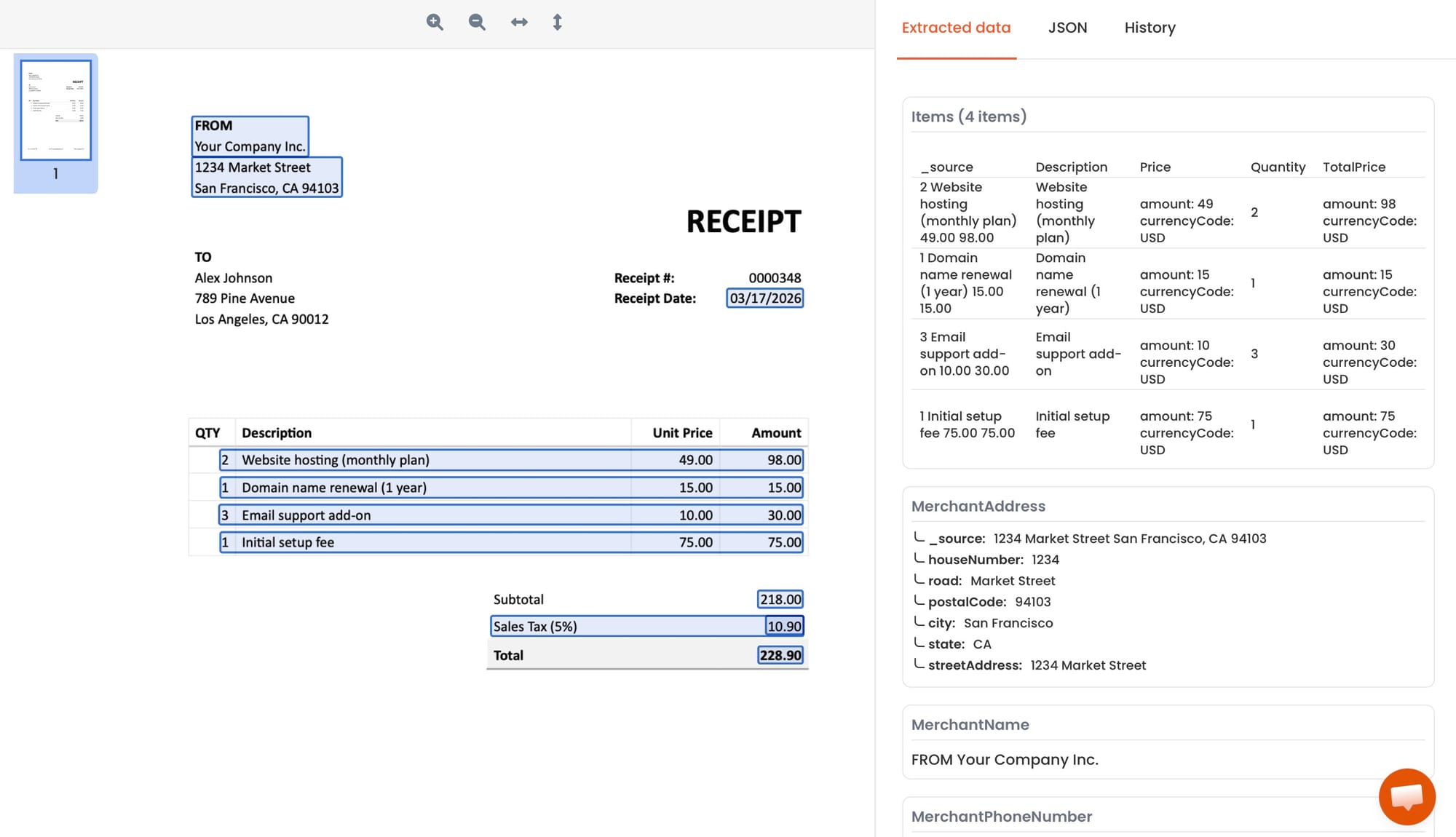Fit document to height icon
Image resolution: width=1456 pixels, height=837 pixels.
coord(557,22)
